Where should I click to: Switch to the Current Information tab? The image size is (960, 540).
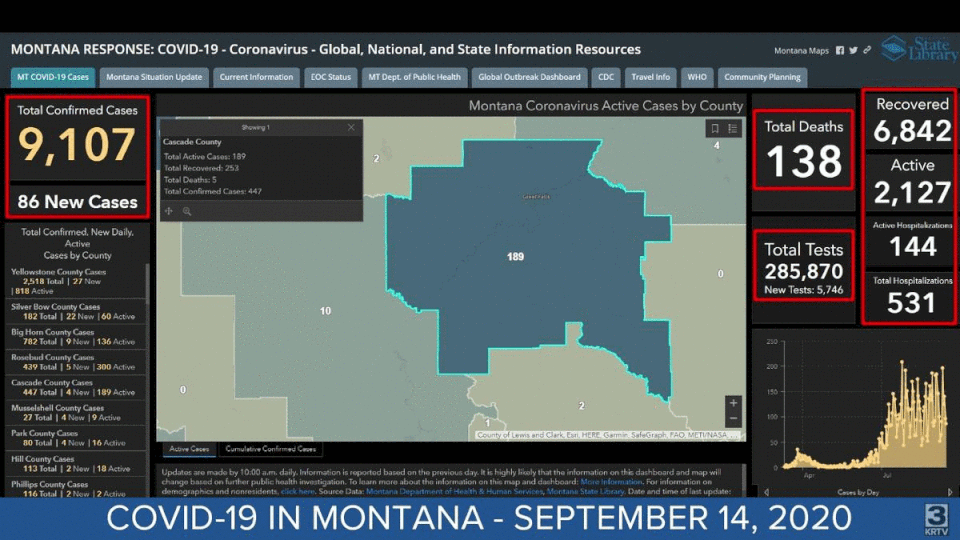click(x=256, y=77)
